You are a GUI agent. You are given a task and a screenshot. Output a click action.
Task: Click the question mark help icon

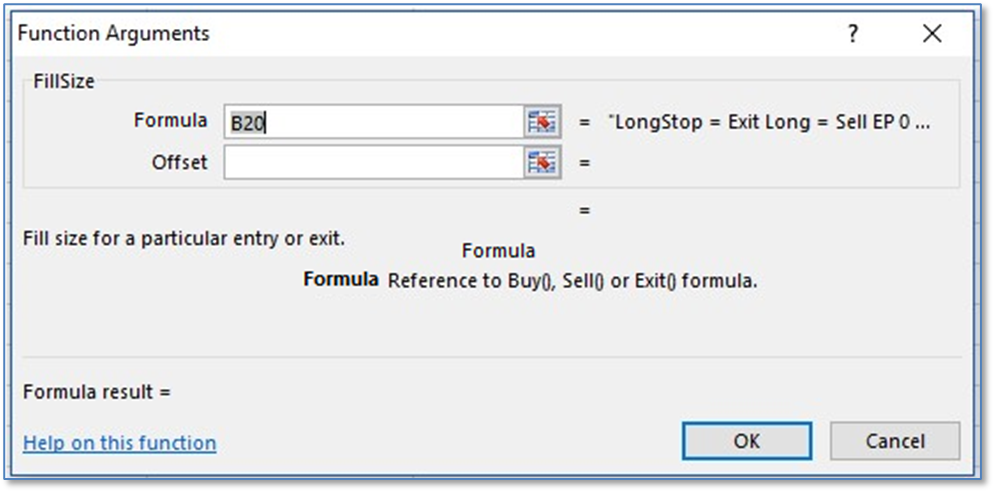tap(852, 34)
